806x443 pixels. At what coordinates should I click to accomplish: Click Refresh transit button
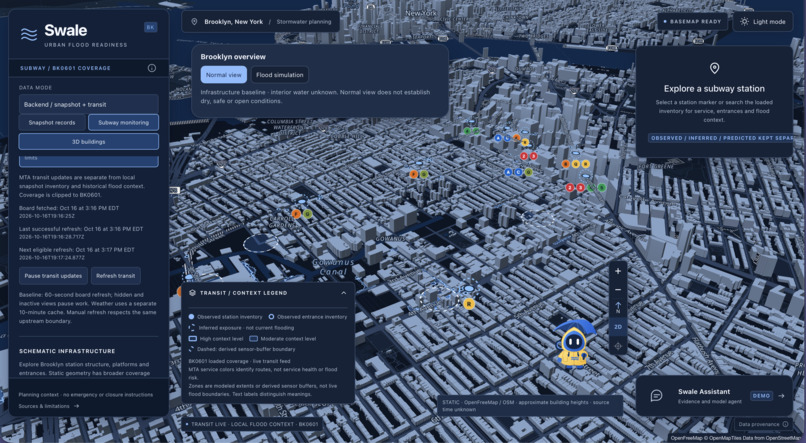tap(116, 276)
